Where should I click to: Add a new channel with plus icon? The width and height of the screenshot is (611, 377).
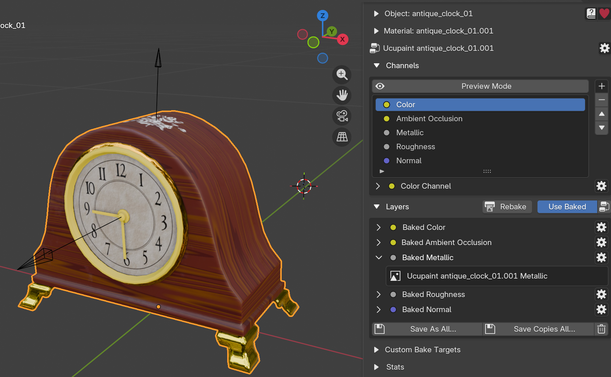pyautogui.click(x=601, y=86)
